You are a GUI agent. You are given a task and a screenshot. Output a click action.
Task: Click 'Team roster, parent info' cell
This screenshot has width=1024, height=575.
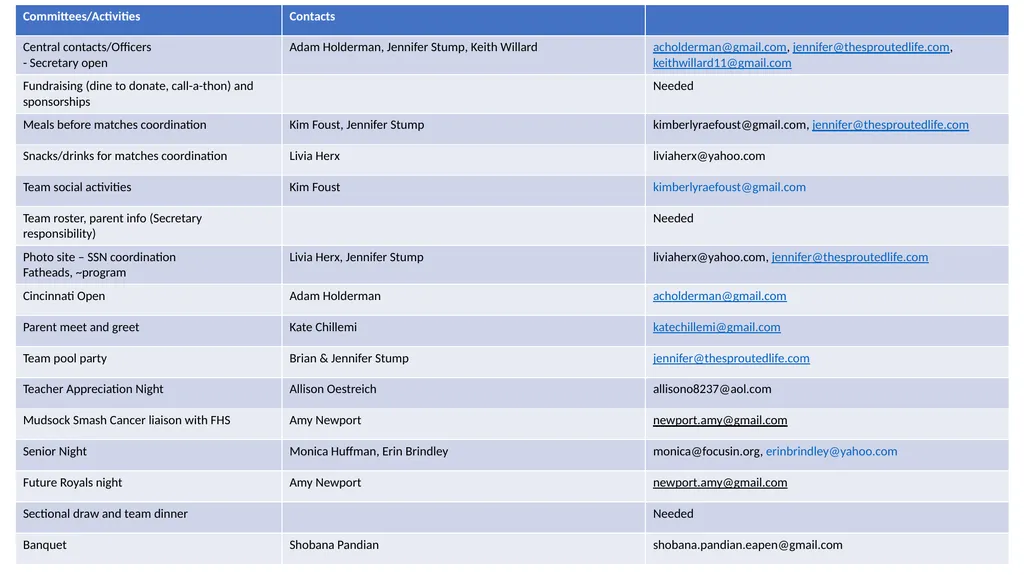coord(149,226)
